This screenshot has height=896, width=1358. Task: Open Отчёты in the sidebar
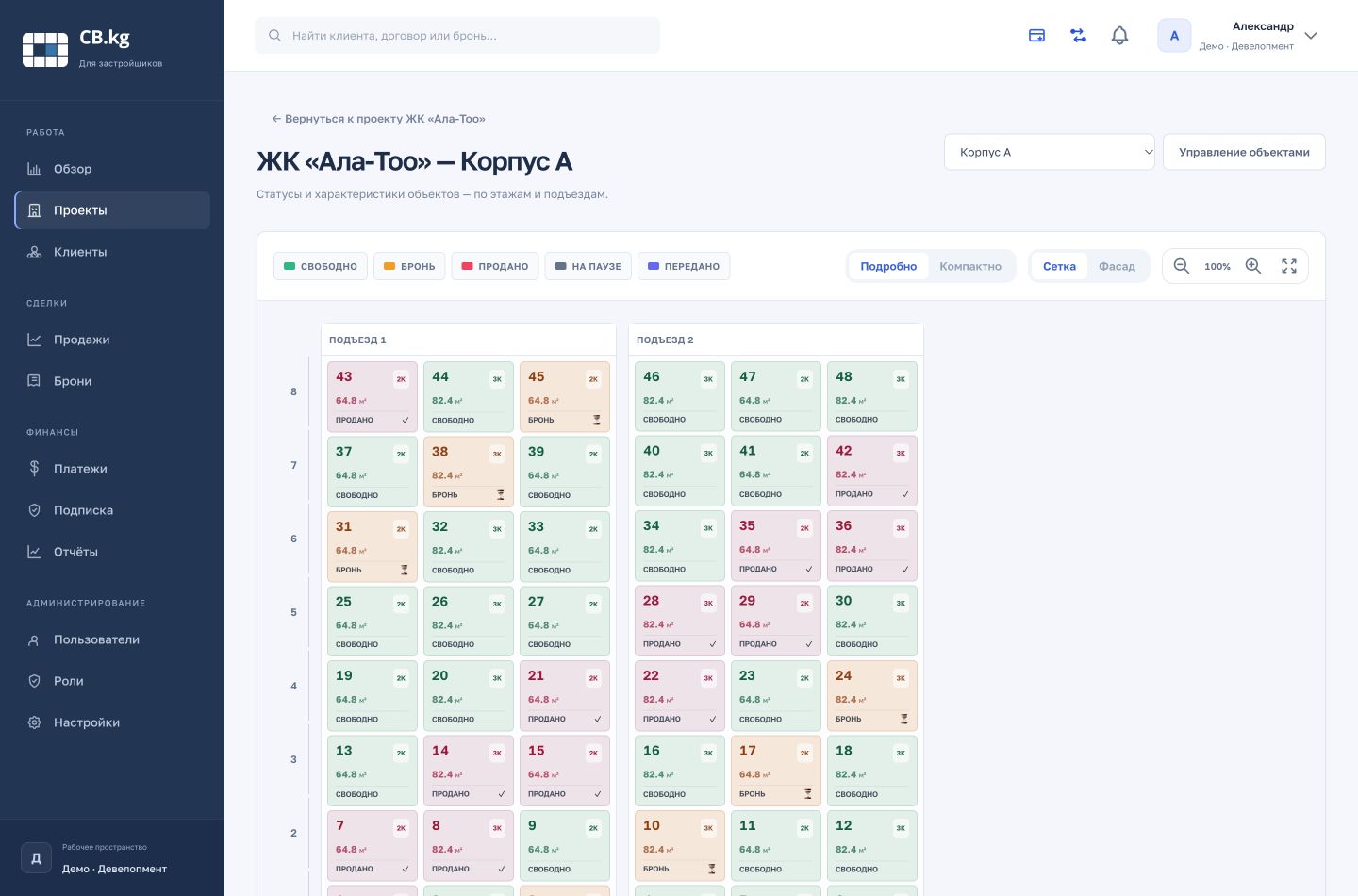(112, 552)
